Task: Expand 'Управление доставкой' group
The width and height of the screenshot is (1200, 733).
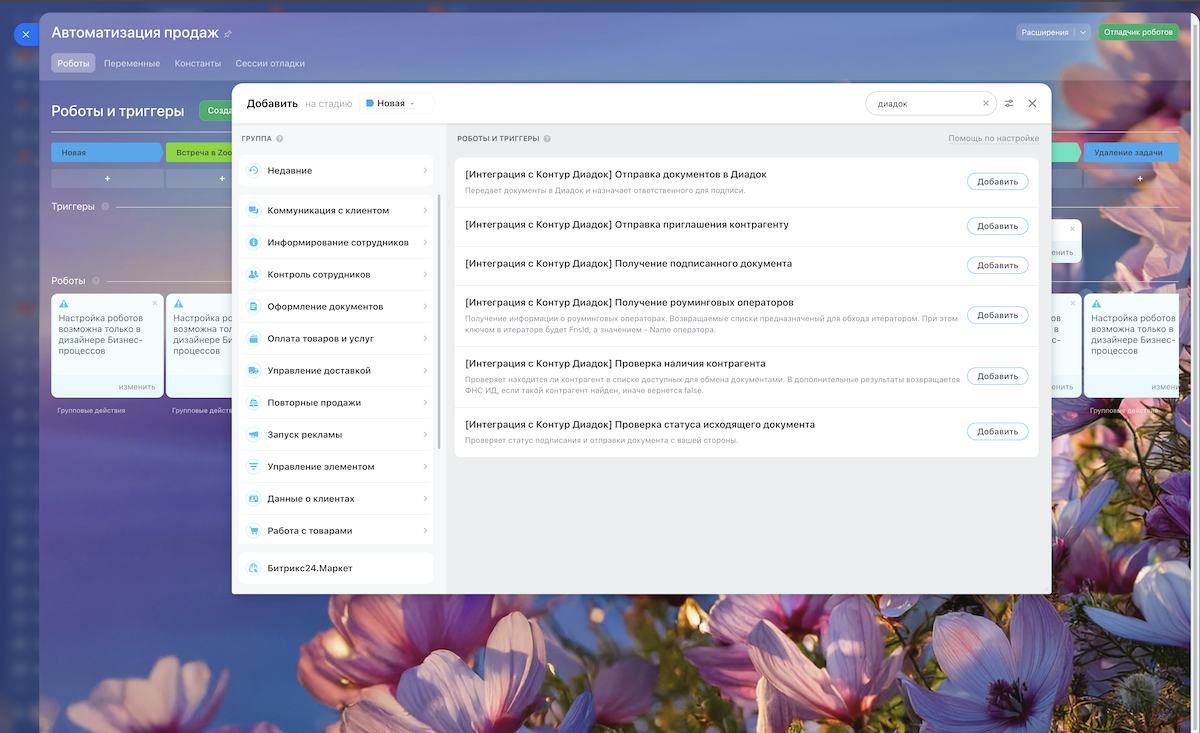Action: [x=335, y=371]
